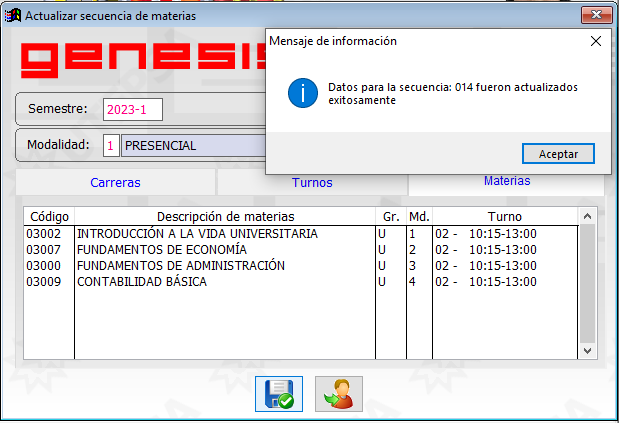The image size is (619, 423).
Task: Click the Descripción de materias column header
Action: point(225,216)
